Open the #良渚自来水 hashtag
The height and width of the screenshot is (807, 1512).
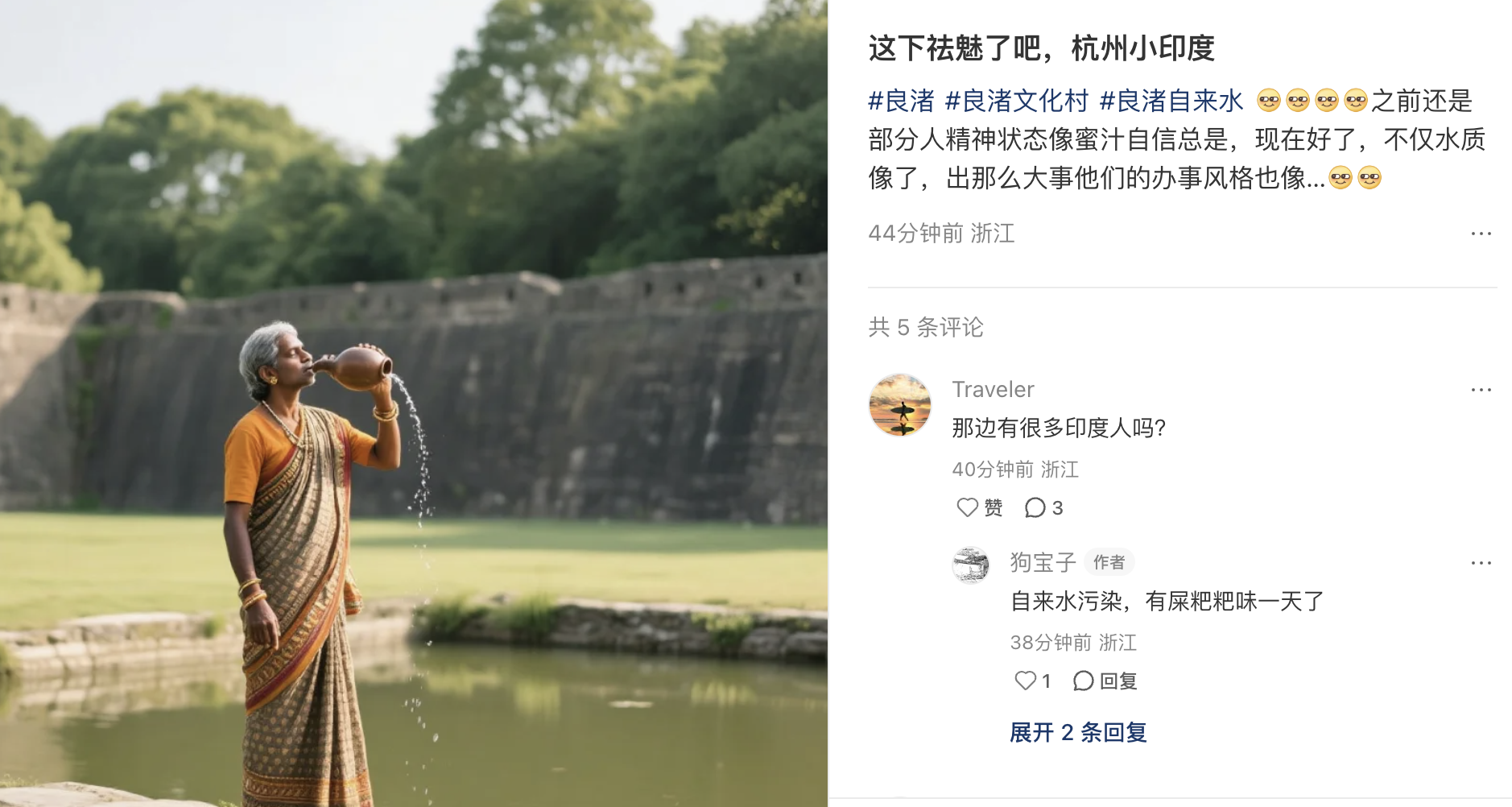pyautogui.click(x=1171, y=101)
